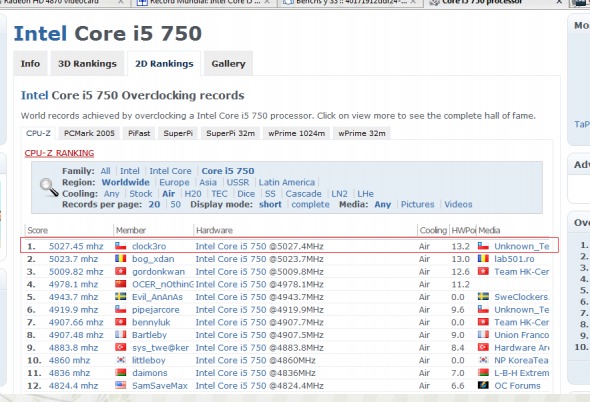Filter media by Pictures

[x=417, y=204]
